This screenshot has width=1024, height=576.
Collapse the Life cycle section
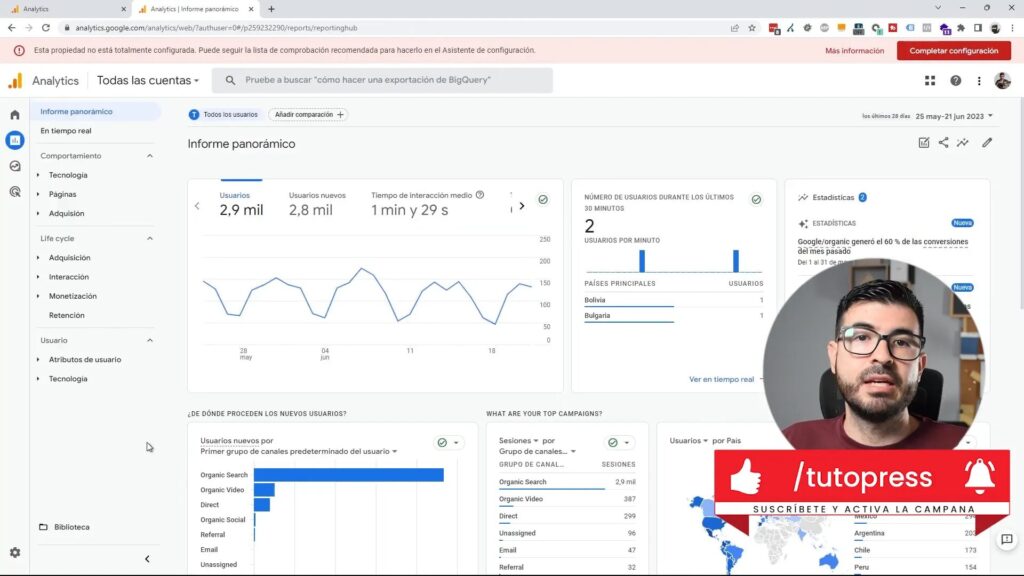(150, 238)
